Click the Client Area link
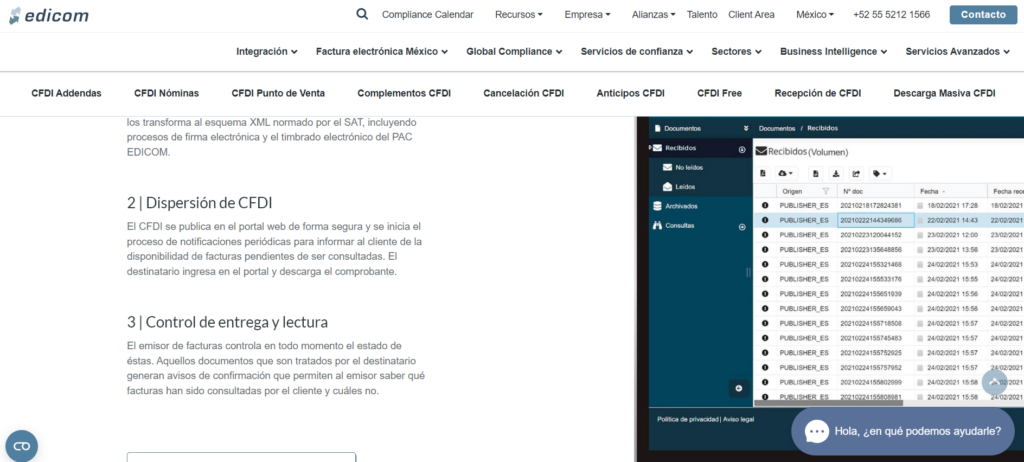This screenshot has width=1024, height=462. (751, 15)
